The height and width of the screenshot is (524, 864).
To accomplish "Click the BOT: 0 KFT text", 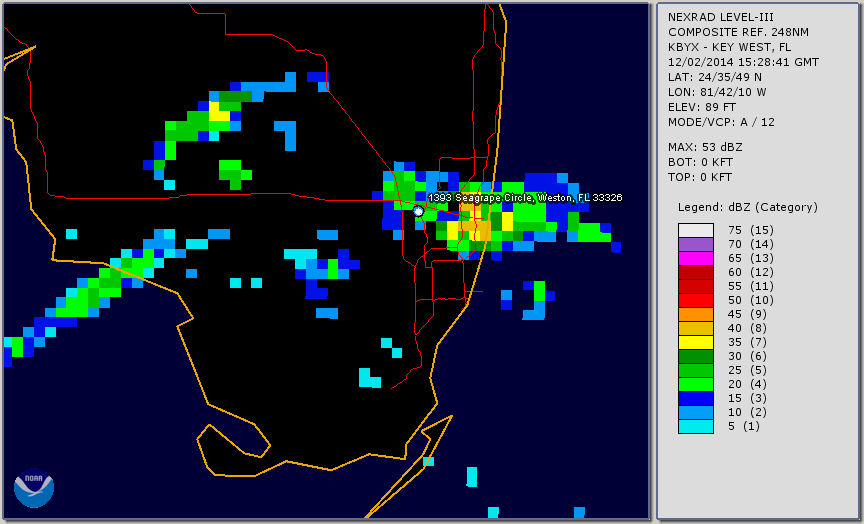I will (x=700, y=163).
